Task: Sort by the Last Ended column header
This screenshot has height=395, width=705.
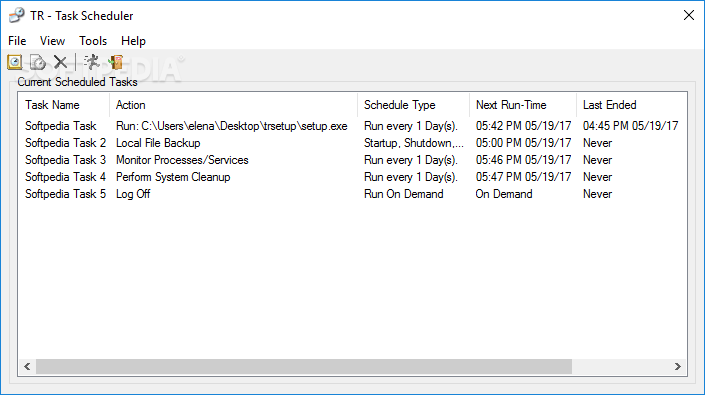Action: coord(632,105)
